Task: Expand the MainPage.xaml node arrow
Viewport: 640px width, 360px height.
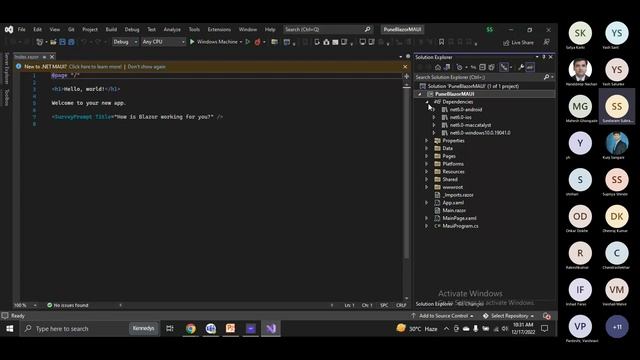Action: [x=427, y=218]
